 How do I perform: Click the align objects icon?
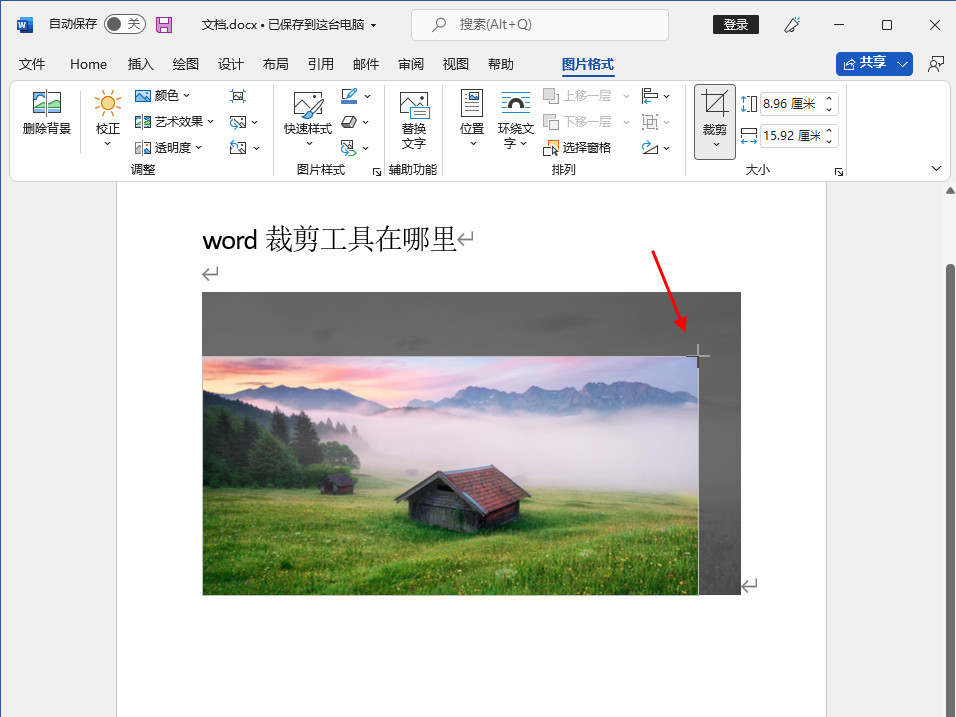coord(650,96)
